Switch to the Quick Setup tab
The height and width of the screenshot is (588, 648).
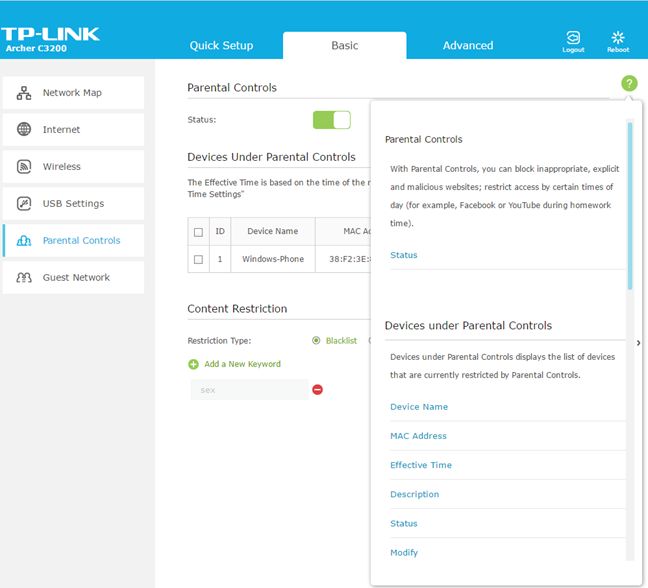tap(221, 45)
